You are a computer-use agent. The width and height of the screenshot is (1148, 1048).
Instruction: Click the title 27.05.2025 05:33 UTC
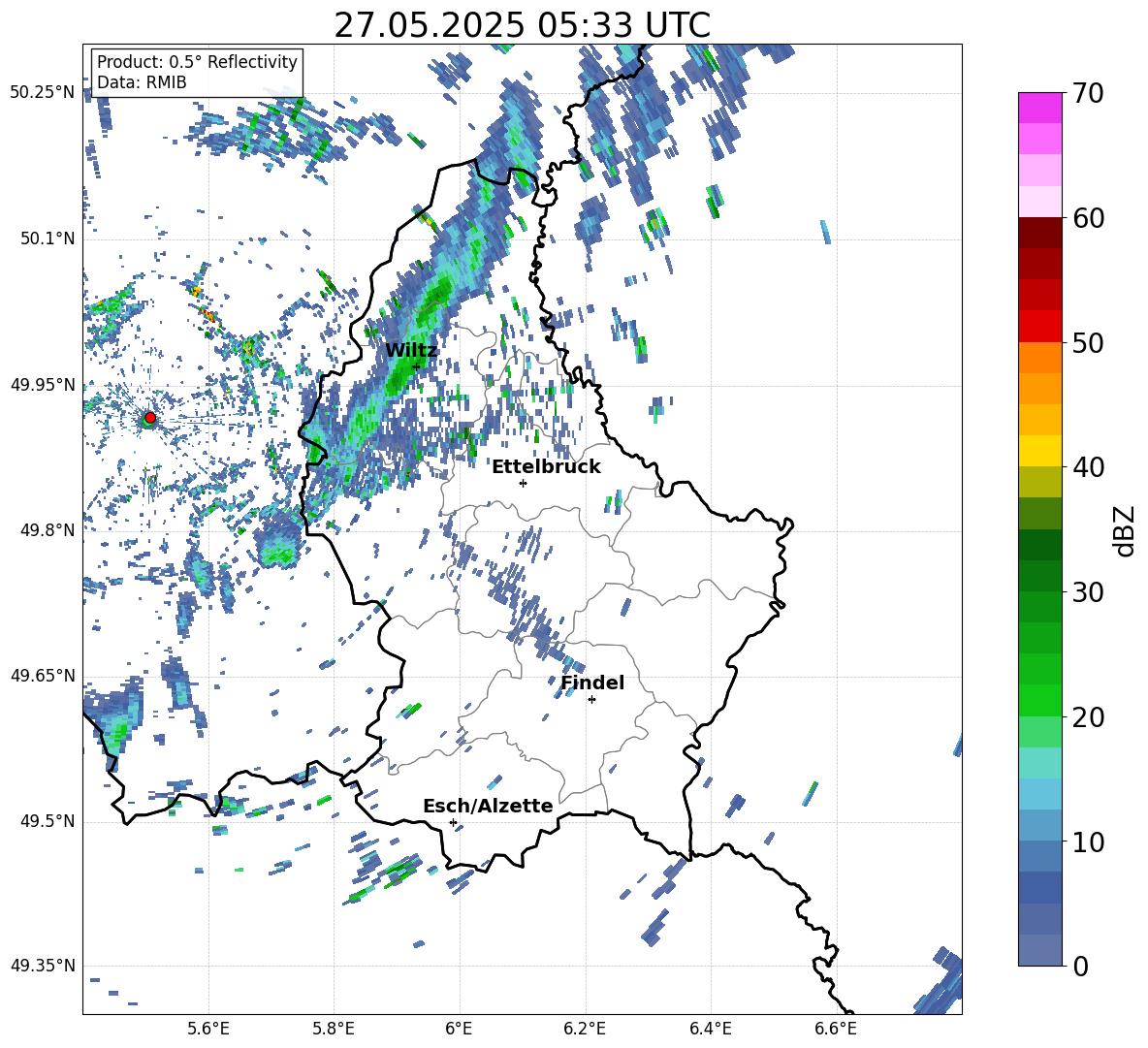click(x=522, y=25)
